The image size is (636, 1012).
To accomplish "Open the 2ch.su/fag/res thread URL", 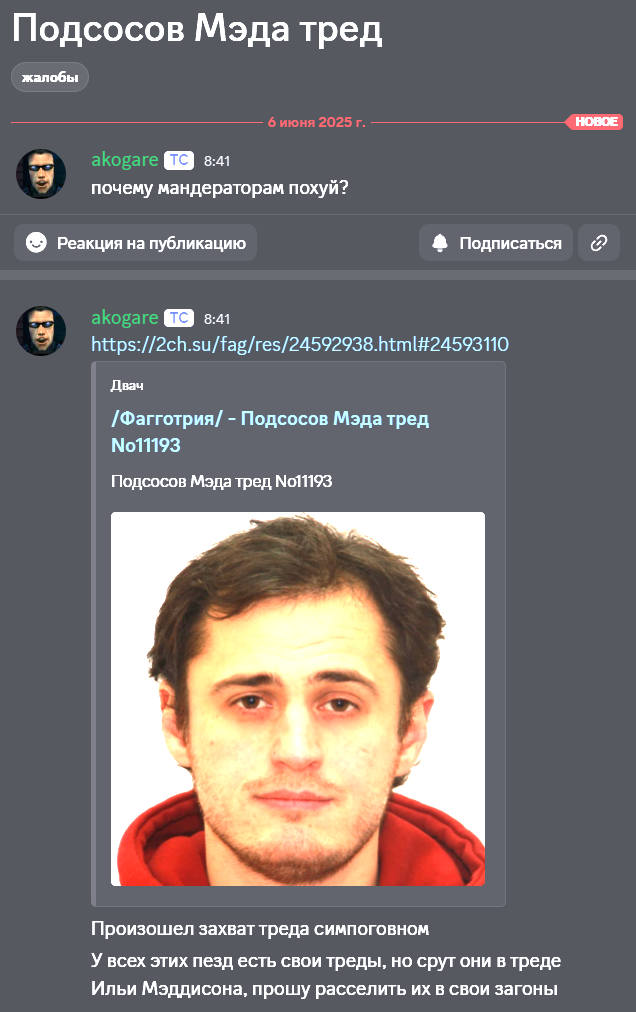I will coord(300,344).
